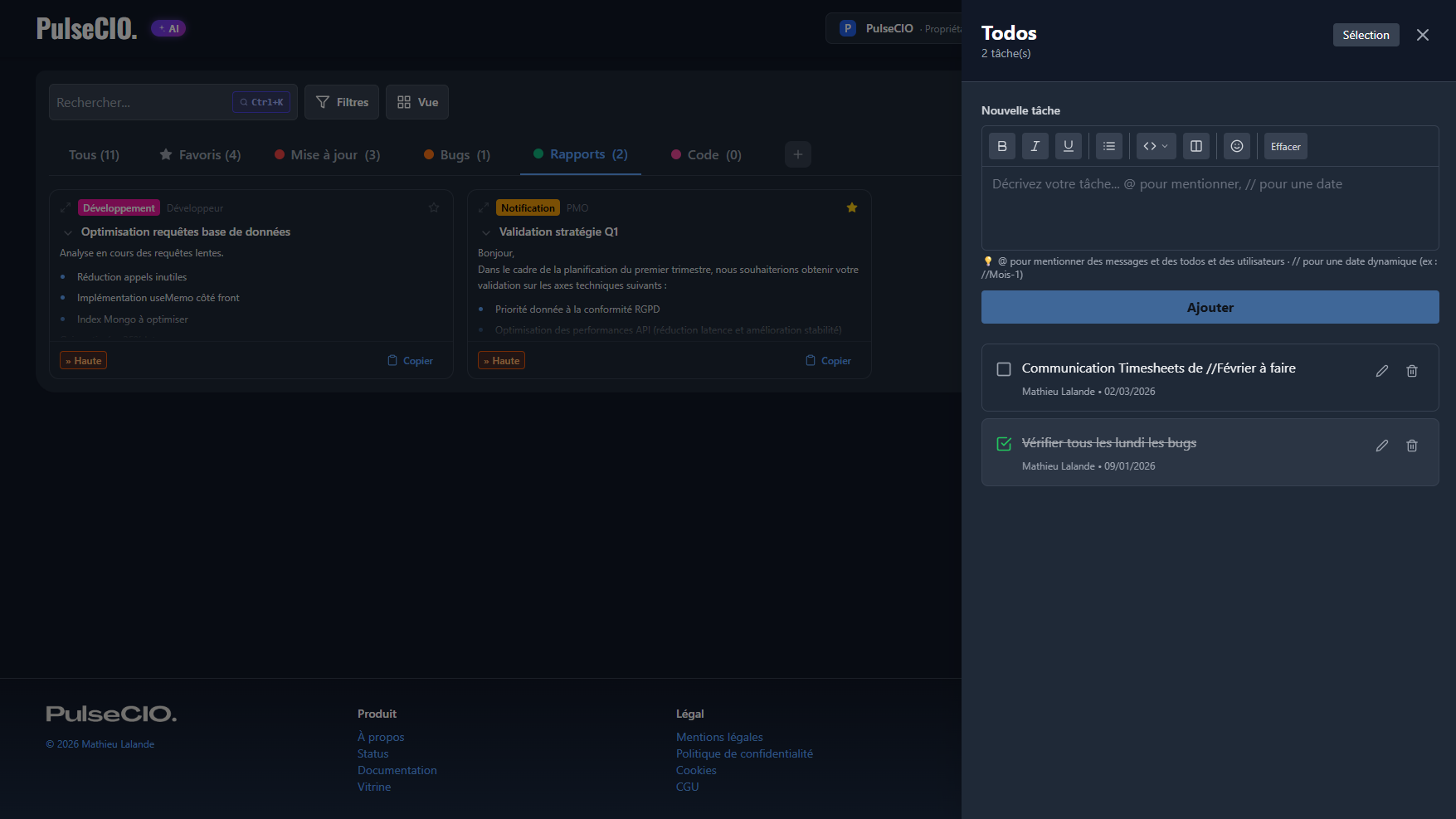Collapse the Optimisation requêtes base de données card
1456x819 pixels.
click(68, 232)
